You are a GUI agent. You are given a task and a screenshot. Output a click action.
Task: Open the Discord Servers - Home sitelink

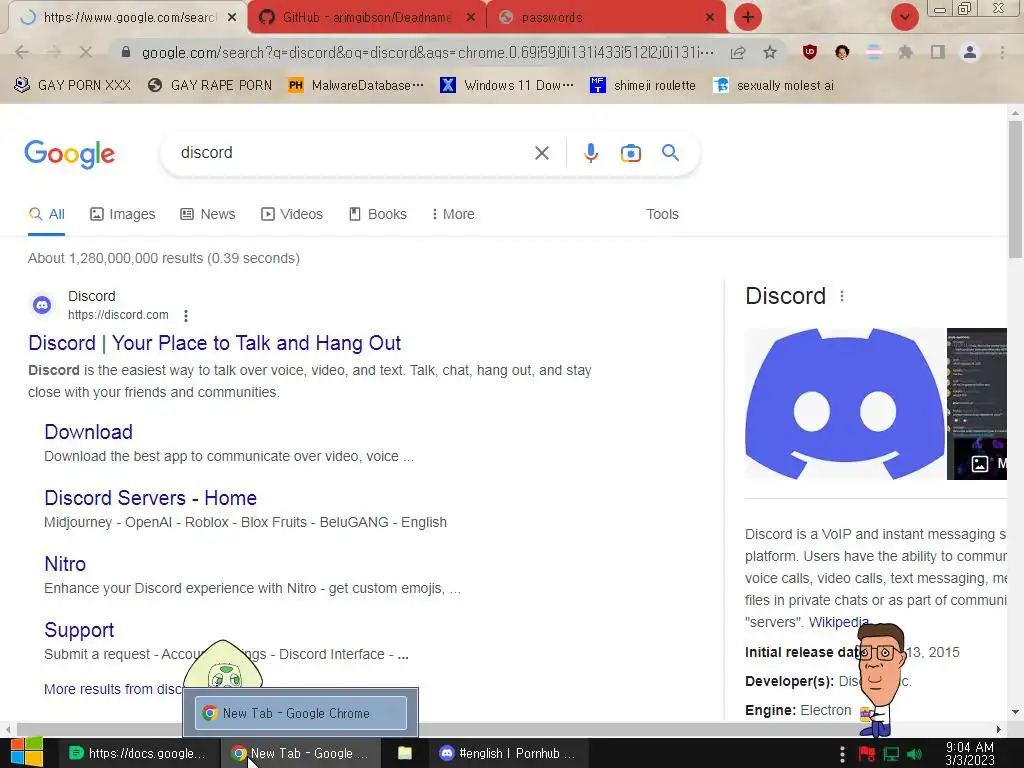tap(150, 498)
